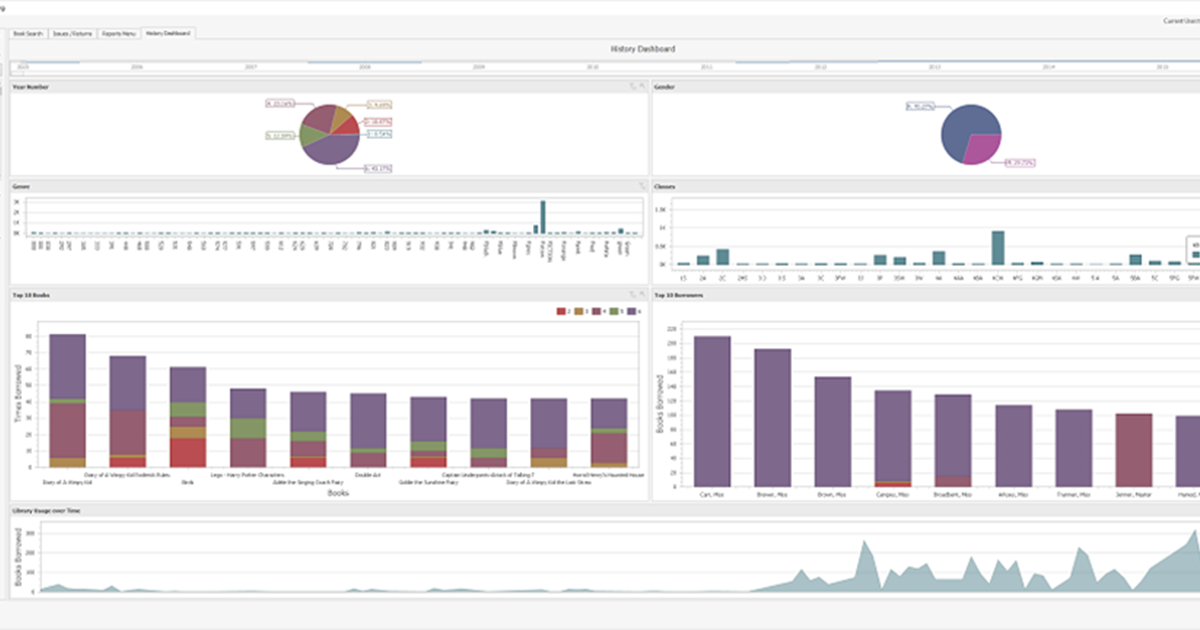The image size is (1200, 630).
Task: Open the Book Search tab
Action: pos(27,33)
